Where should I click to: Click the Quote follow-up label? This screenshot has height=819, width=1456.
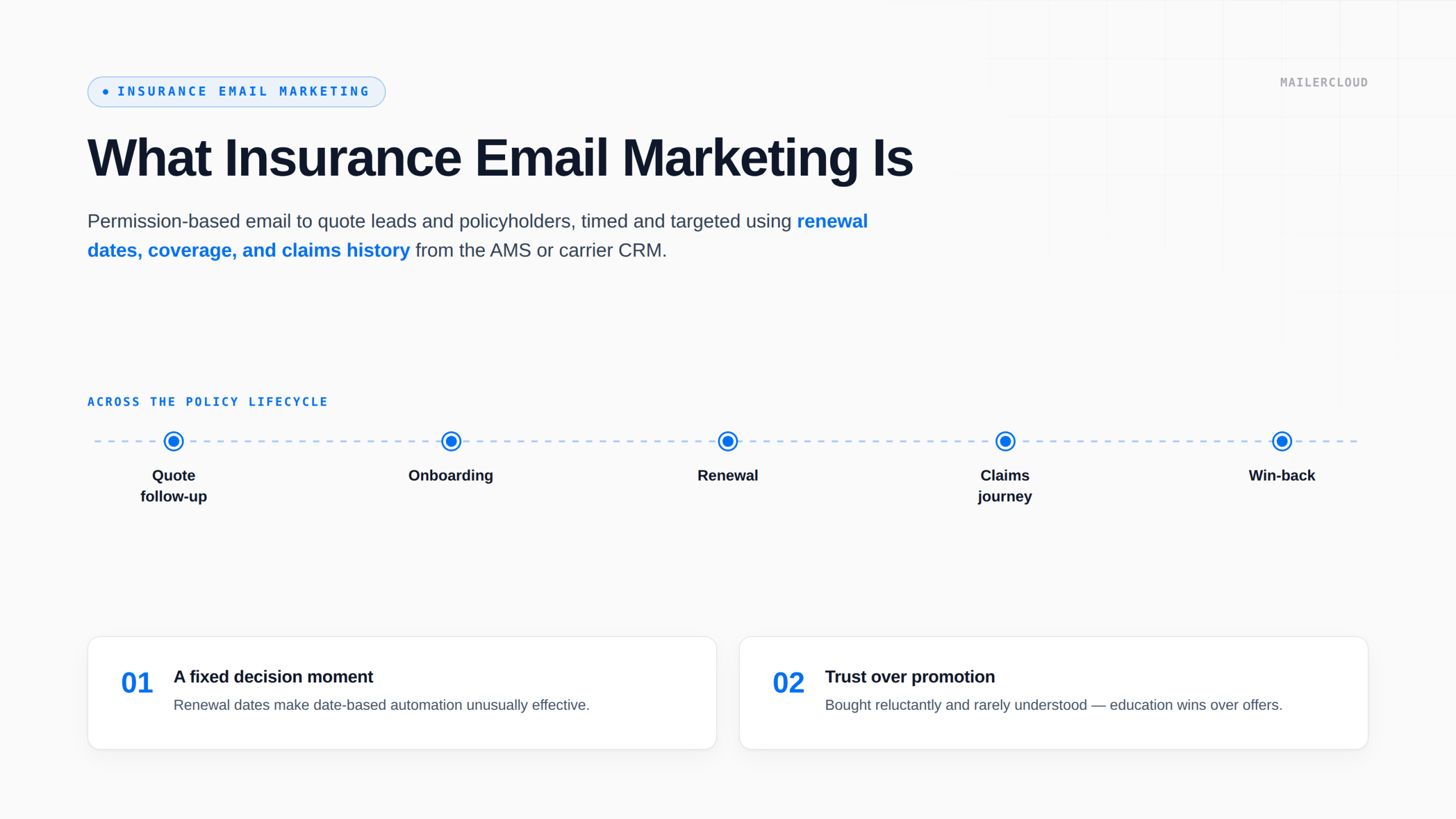point(173,486)
